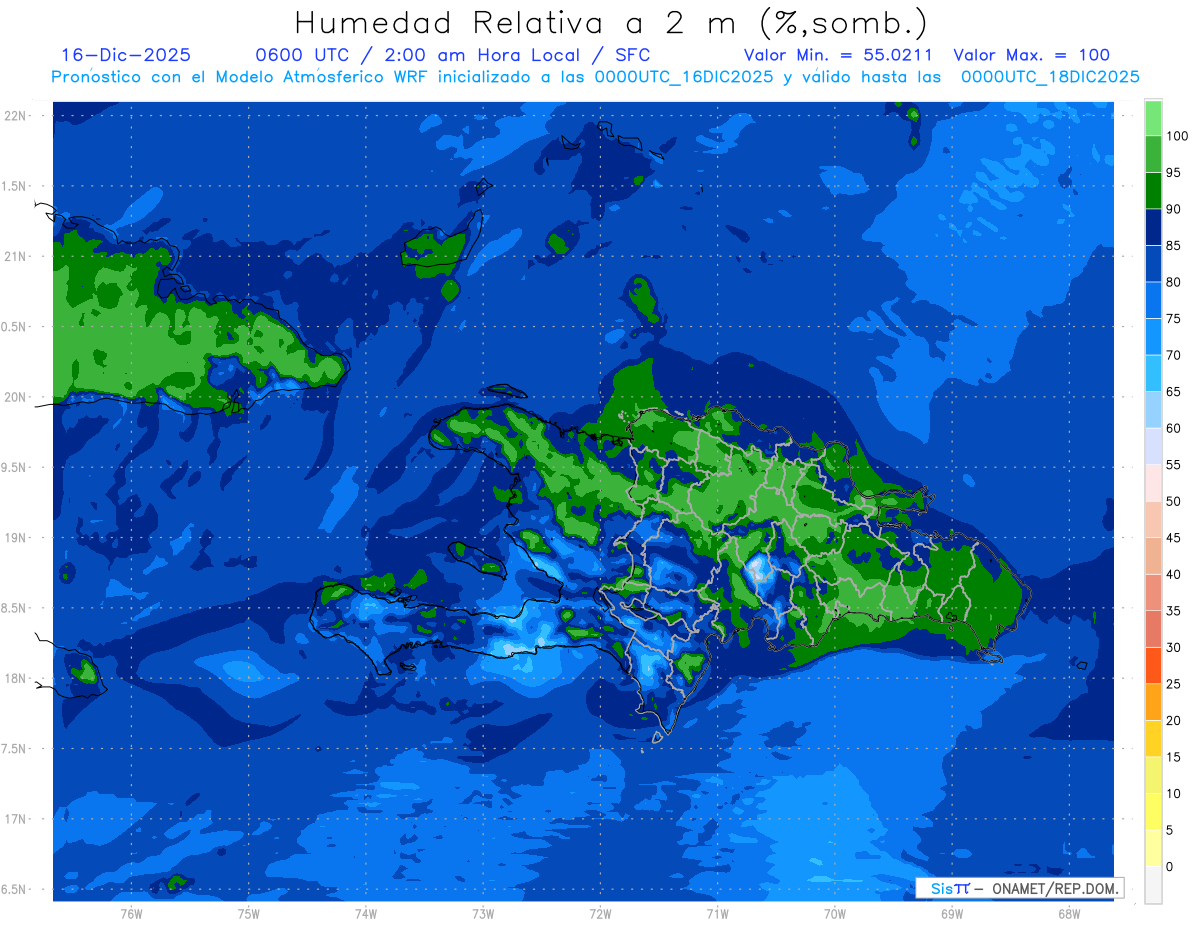Viewport: 1200px width, 927px height.
Task: Click the '72W' longitude label
Action: coord(600,914)
